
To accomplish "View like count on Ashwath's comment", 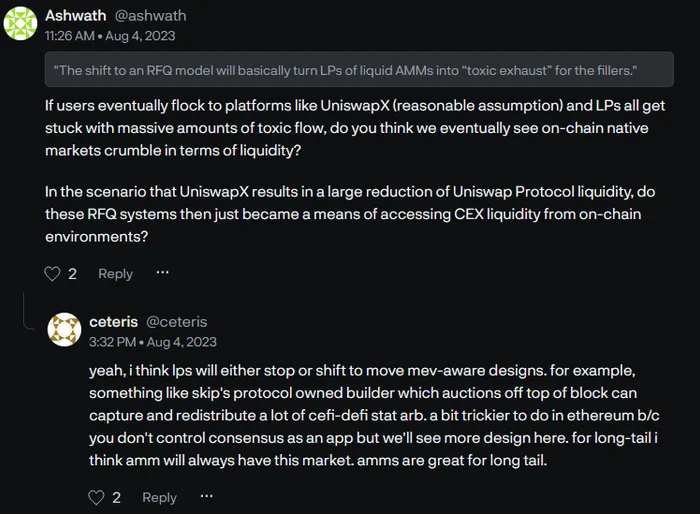I will click(72, 273).
